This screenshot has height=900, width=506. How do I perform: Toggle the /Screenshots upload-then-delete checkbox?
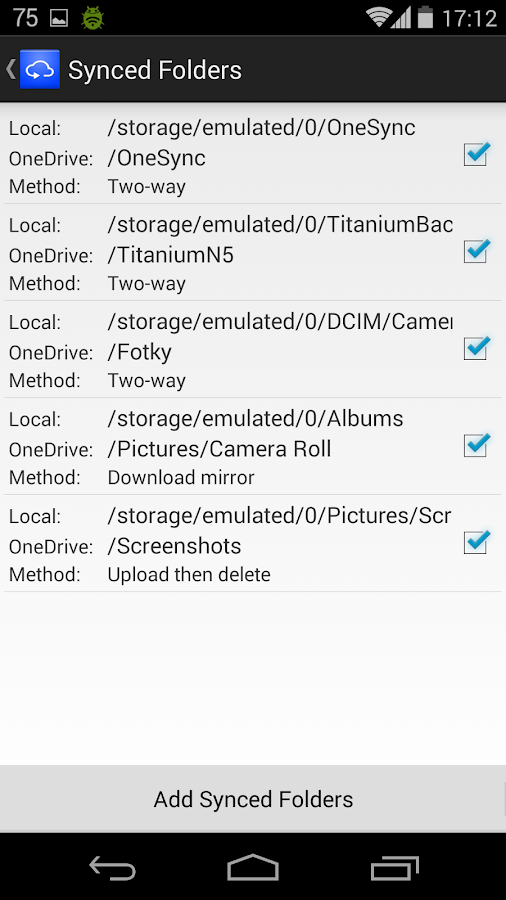(x=476, y=542)
